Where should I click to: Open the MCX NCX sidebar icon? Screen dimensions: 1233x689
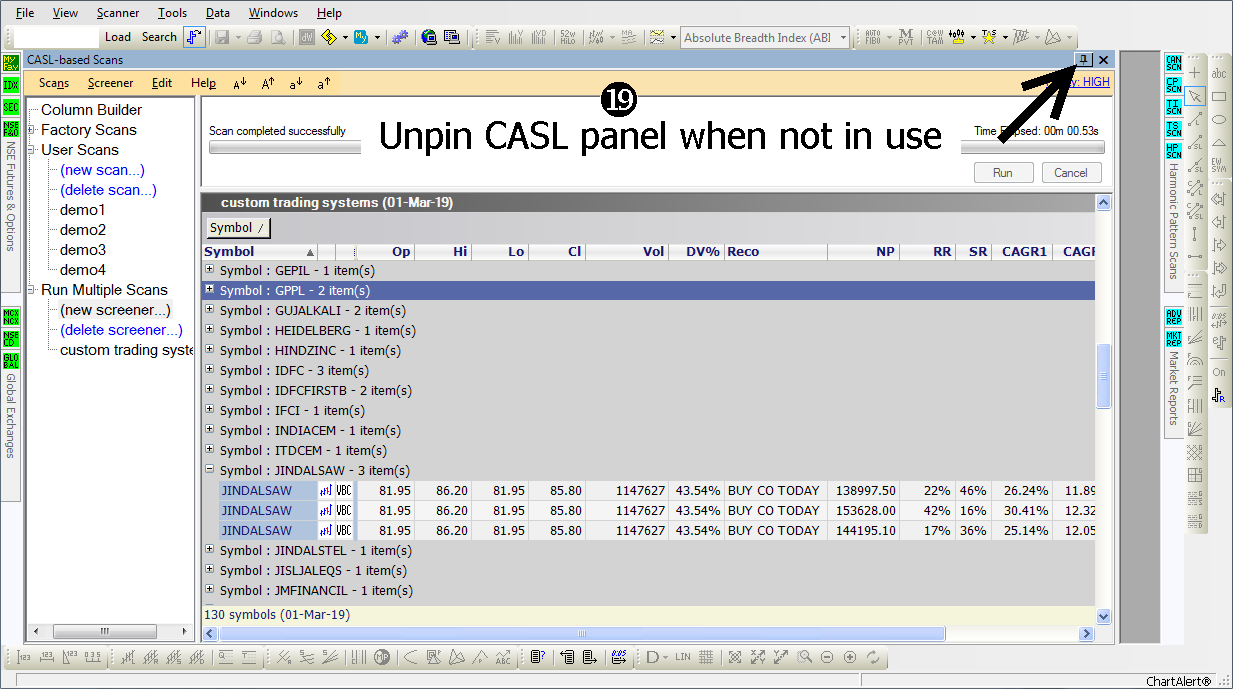(11, 317)
